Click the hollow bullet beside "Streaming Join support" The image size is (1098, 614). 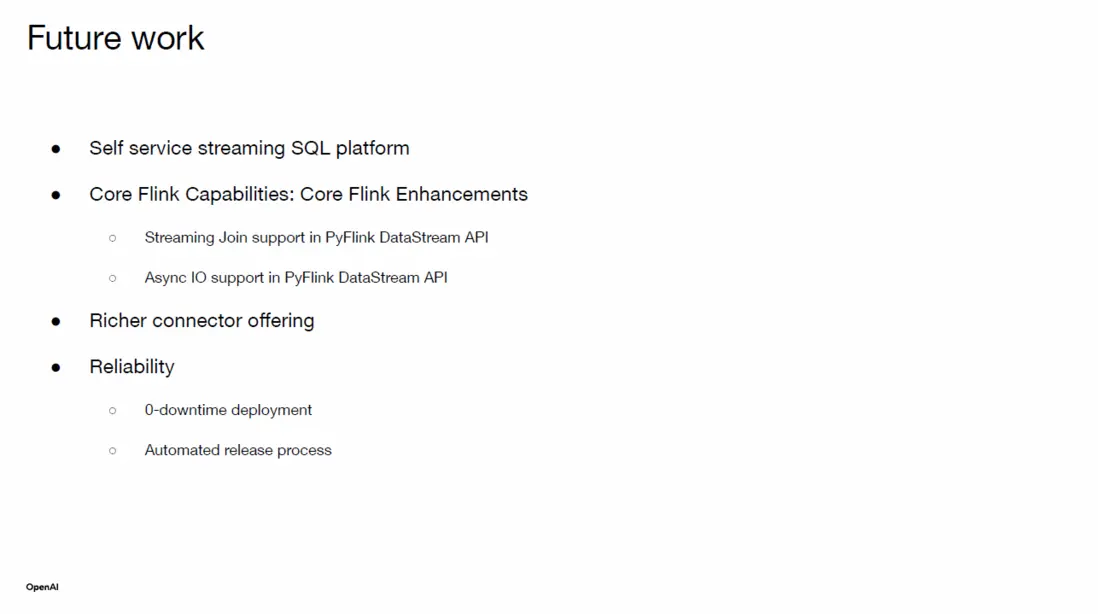pyautogui.click(x=113, y=238)
